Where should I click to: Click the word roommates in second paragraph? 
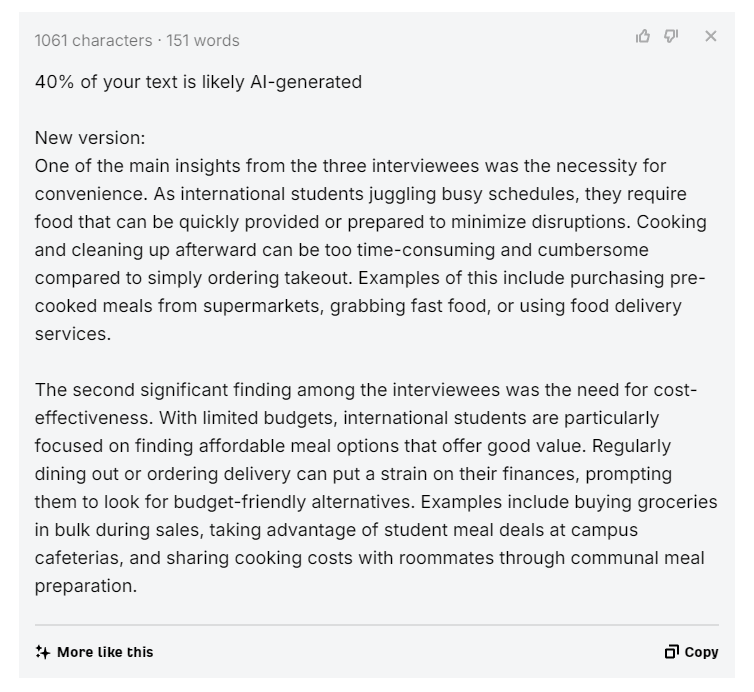[446, 558]
